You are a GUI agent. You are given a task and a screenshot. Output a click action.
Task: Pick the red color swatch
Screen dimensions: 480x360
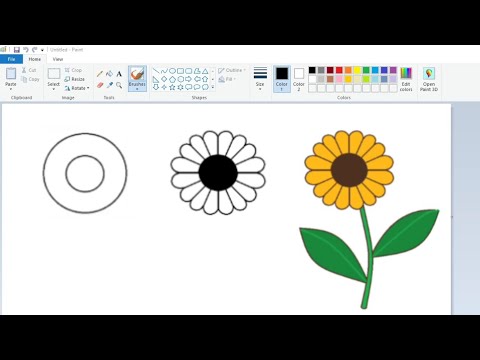tap(339, 70)
